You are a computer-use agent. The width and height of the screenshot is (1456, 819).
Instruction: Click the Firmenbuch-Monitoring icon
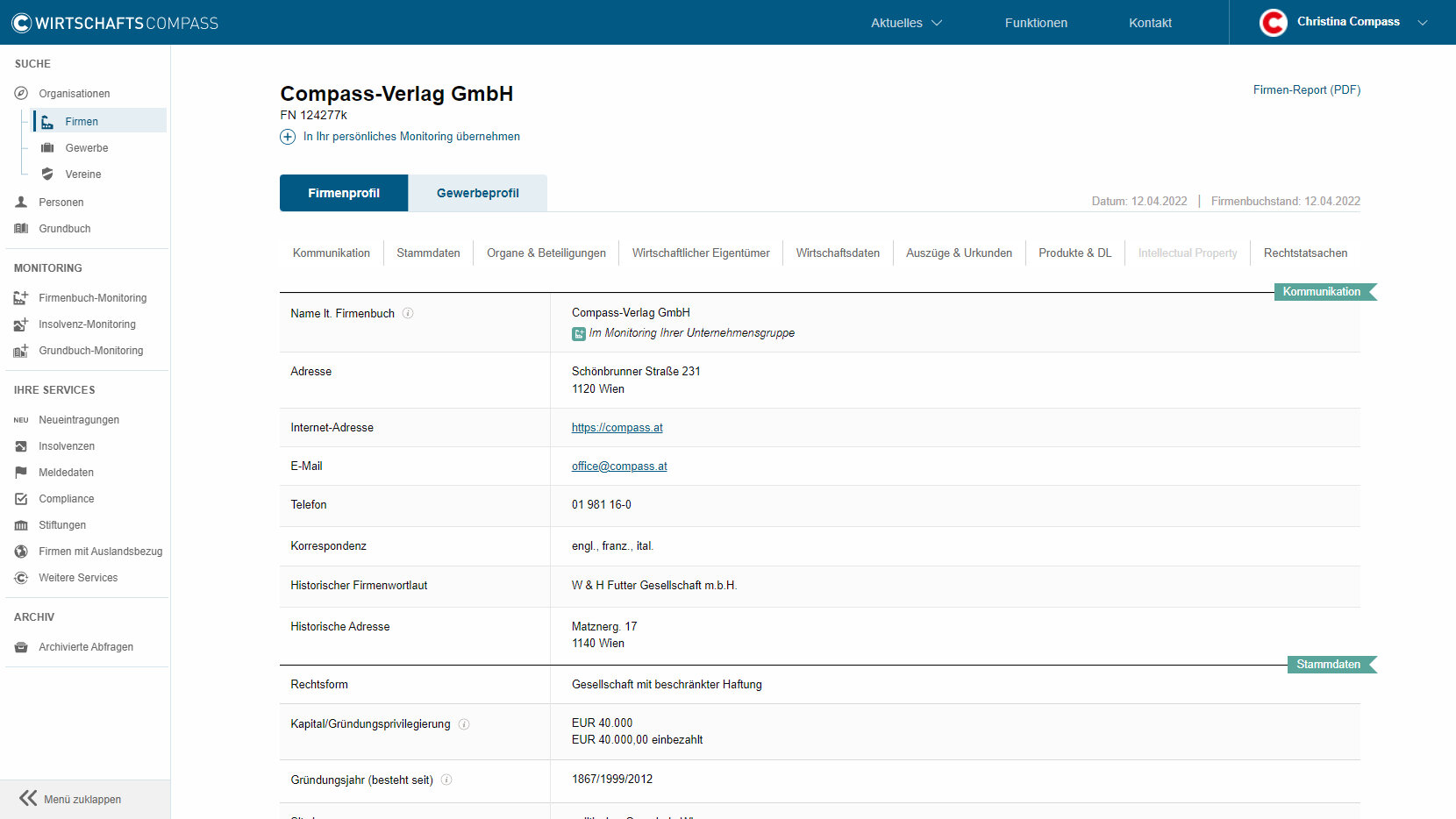[21, 298]
